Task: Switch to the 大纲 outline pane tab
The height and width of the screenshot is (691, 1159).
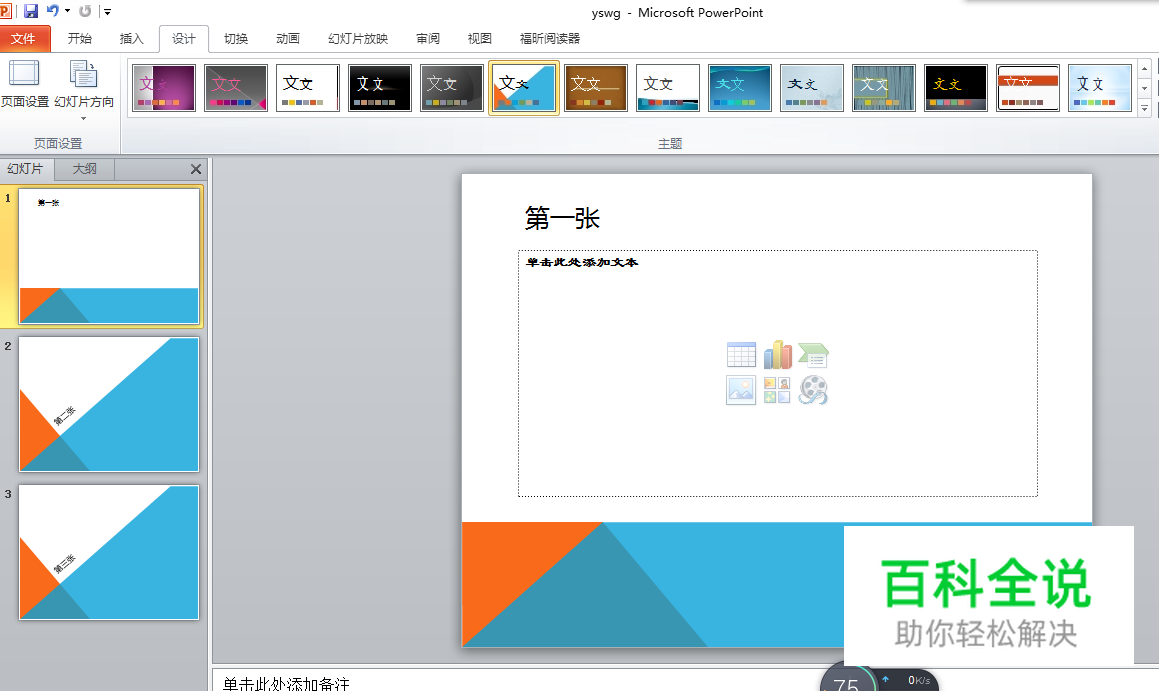Action: tap(84, 169)
